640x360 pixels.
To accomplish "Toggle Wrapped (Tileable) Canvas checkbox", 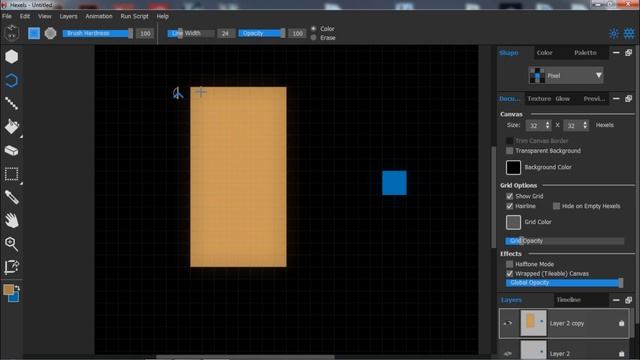I will tap(509, 273).
